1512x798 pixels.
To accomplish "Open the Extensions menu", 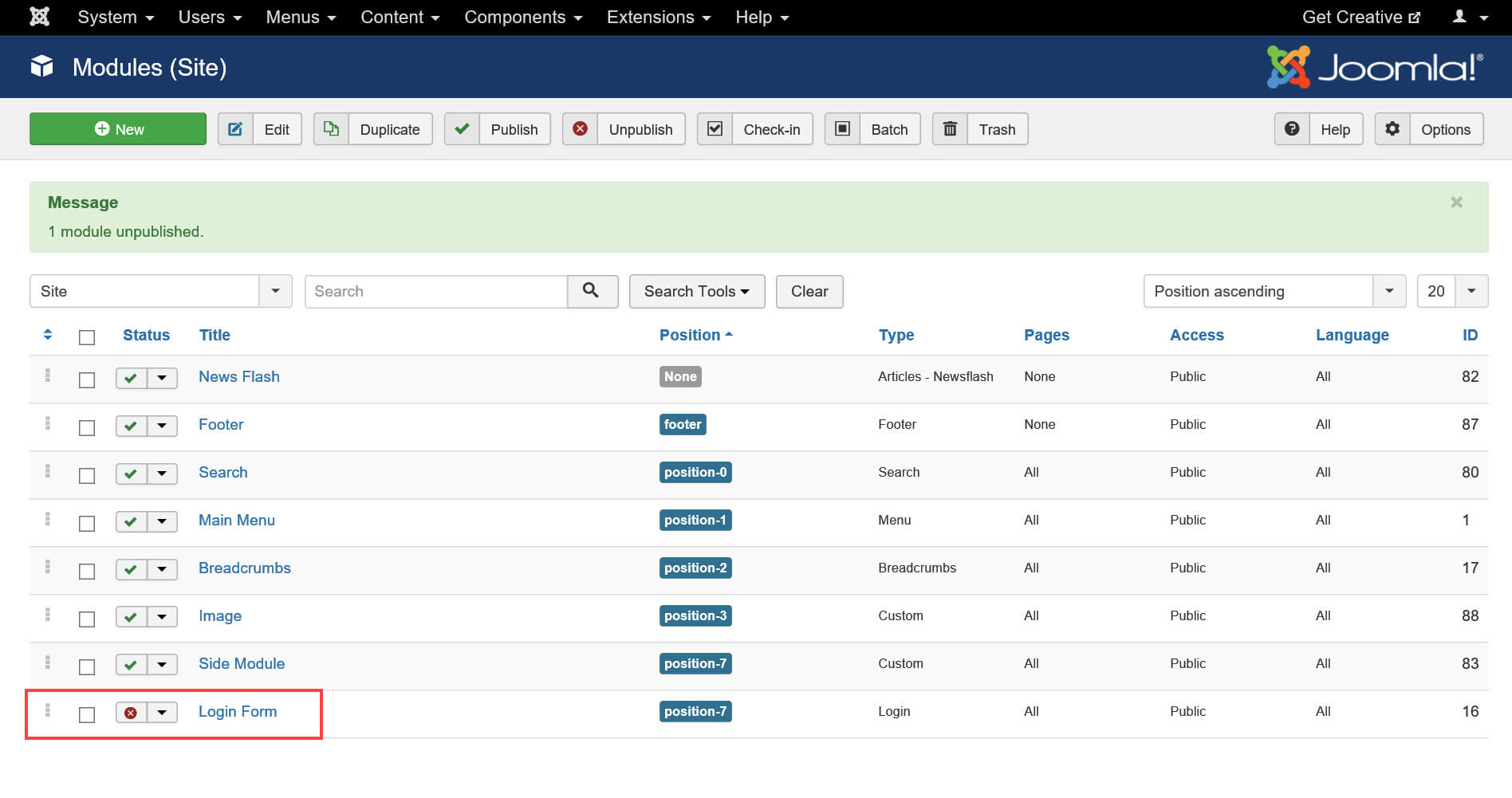I will [659, 17].
